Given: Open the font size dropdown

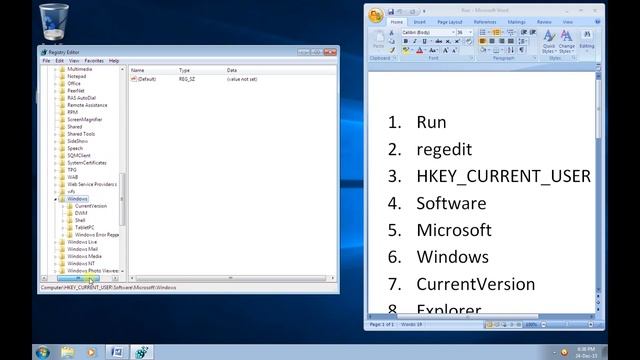Looking at the screenshot, I should point(470,32).
